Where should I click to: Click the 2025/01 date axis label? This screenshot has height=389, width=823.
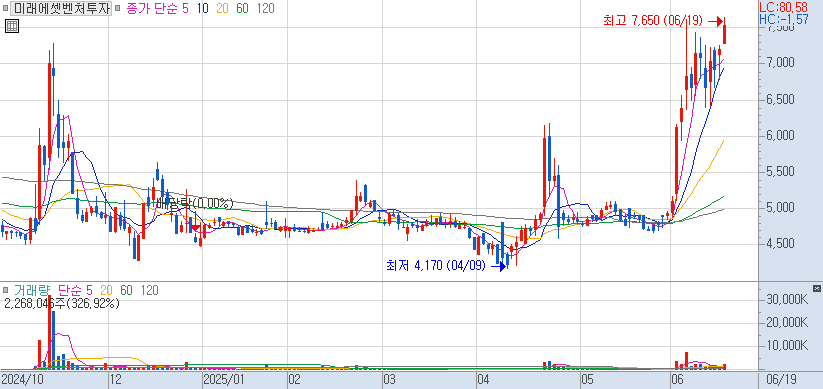tap(225, 379)
